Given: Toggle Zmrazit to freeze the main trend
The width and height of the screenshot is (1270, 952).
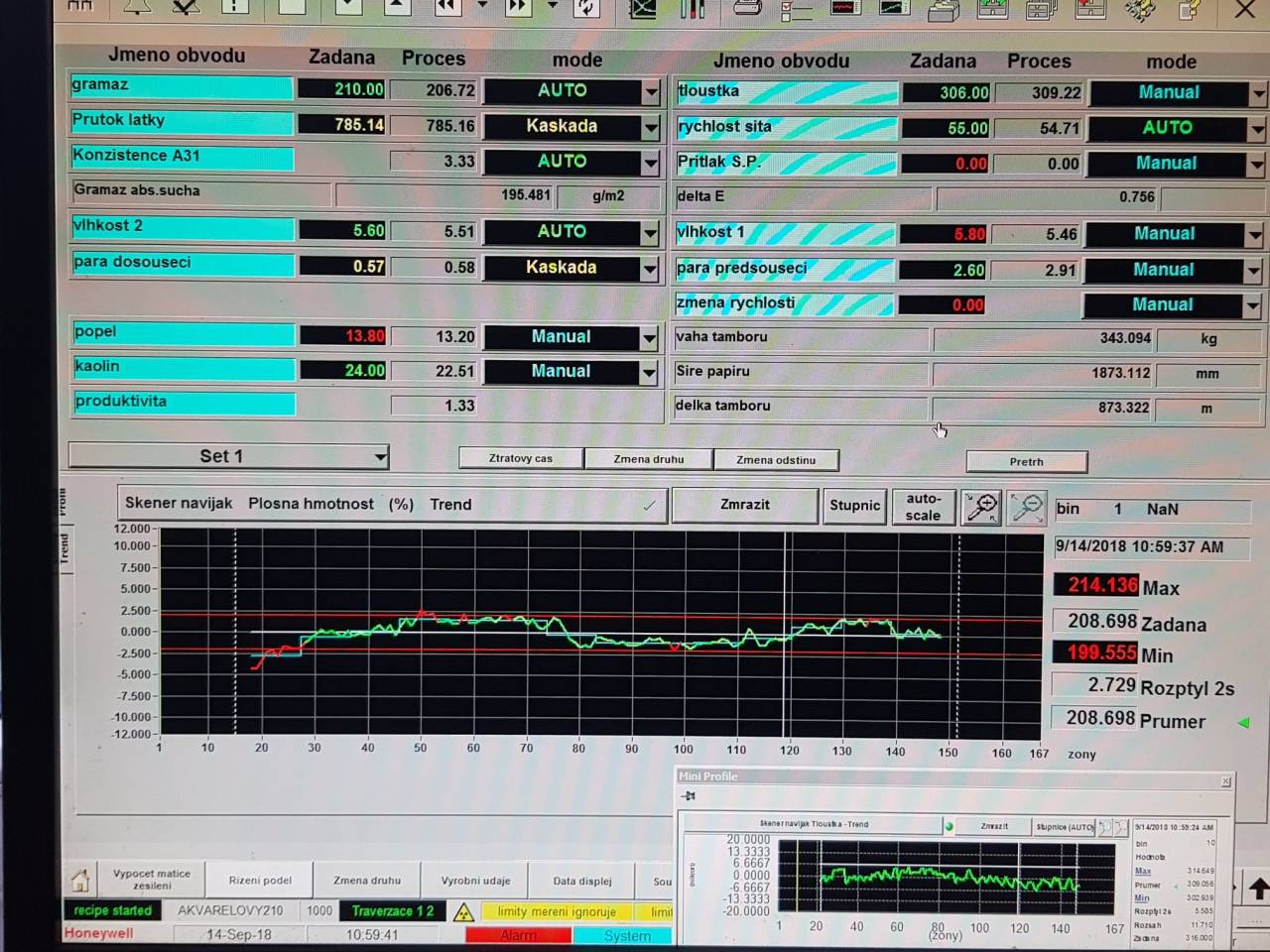Looking at the screenshot, I should coord(744,505).
